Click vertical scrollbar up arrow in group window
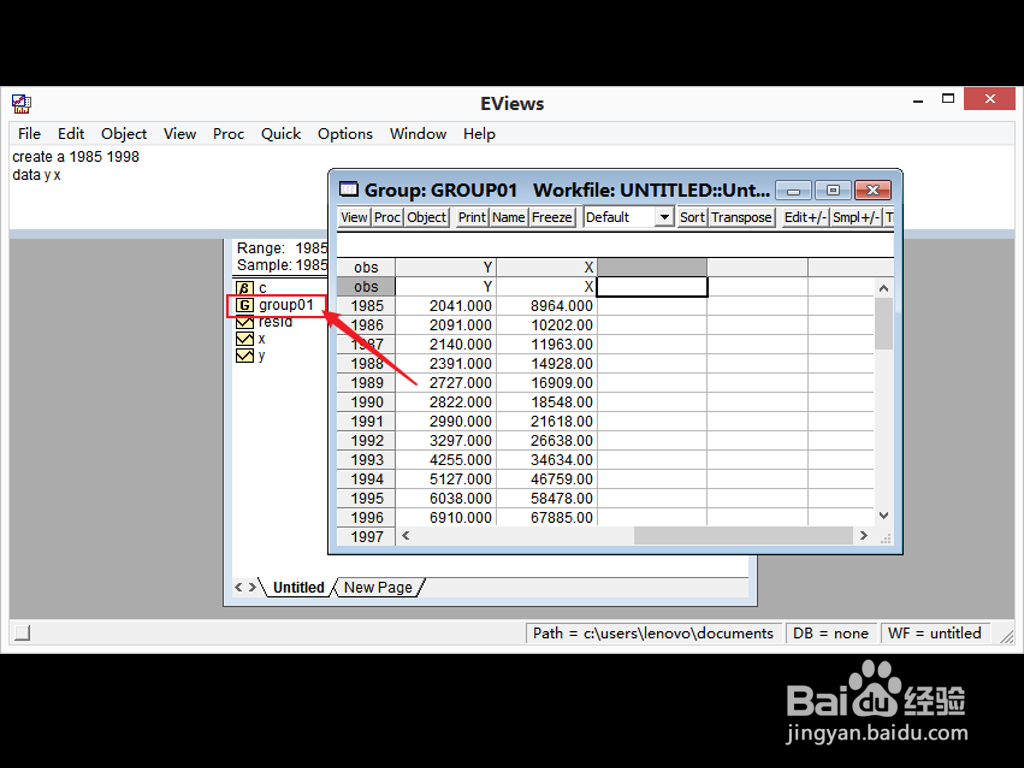 884,288
